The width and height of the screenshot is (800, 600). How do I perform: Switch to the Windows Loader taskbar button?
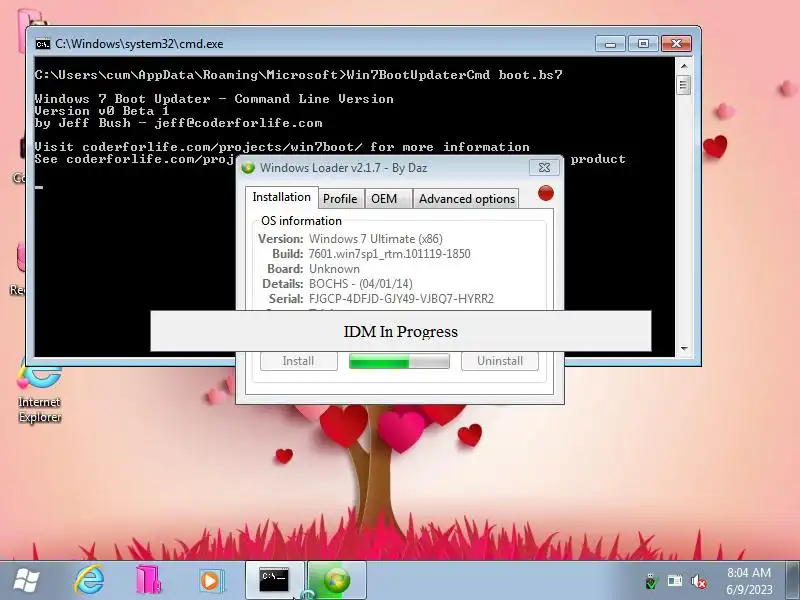point(337,580)
